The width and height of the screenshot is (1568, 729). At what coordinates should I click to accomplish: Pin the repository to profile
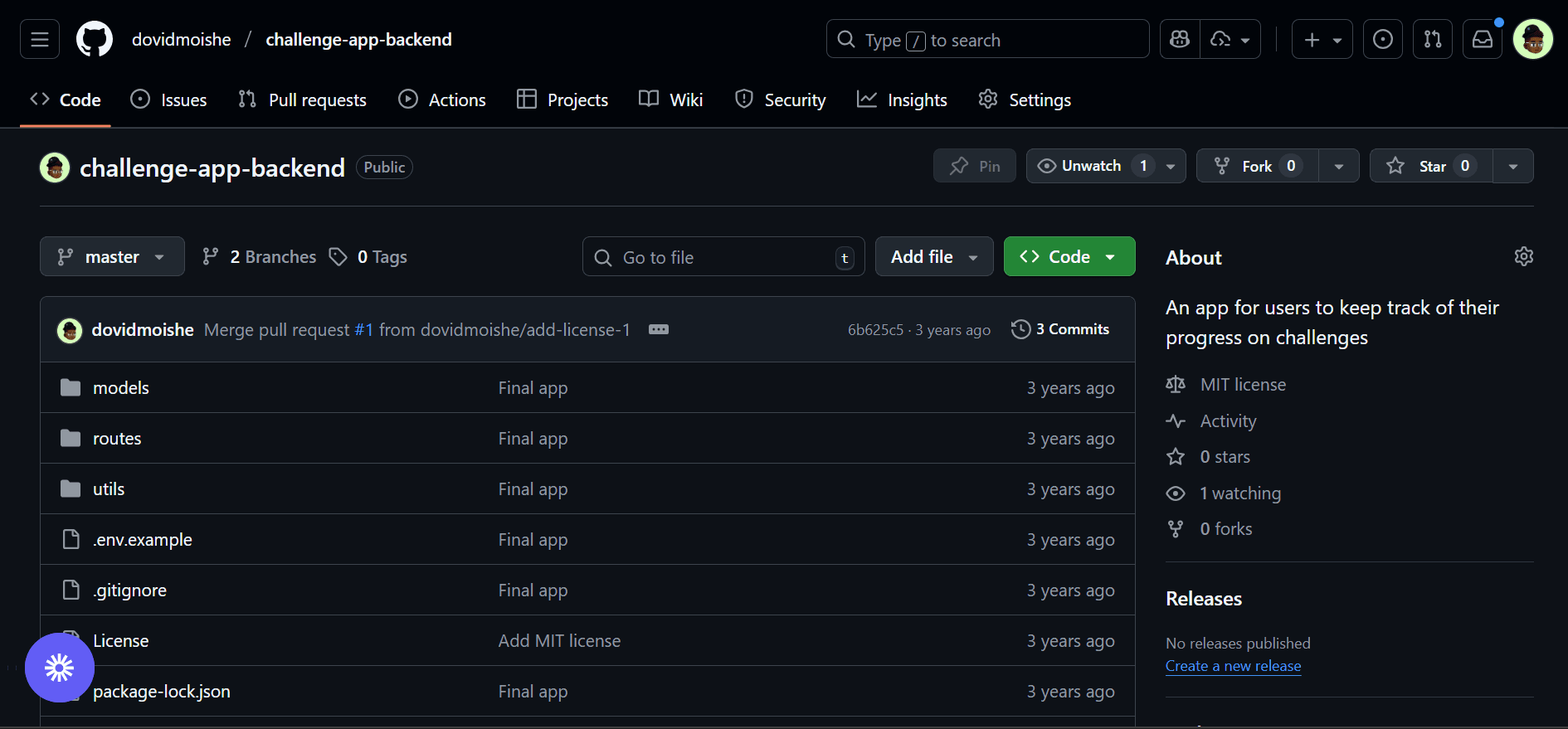975,166
